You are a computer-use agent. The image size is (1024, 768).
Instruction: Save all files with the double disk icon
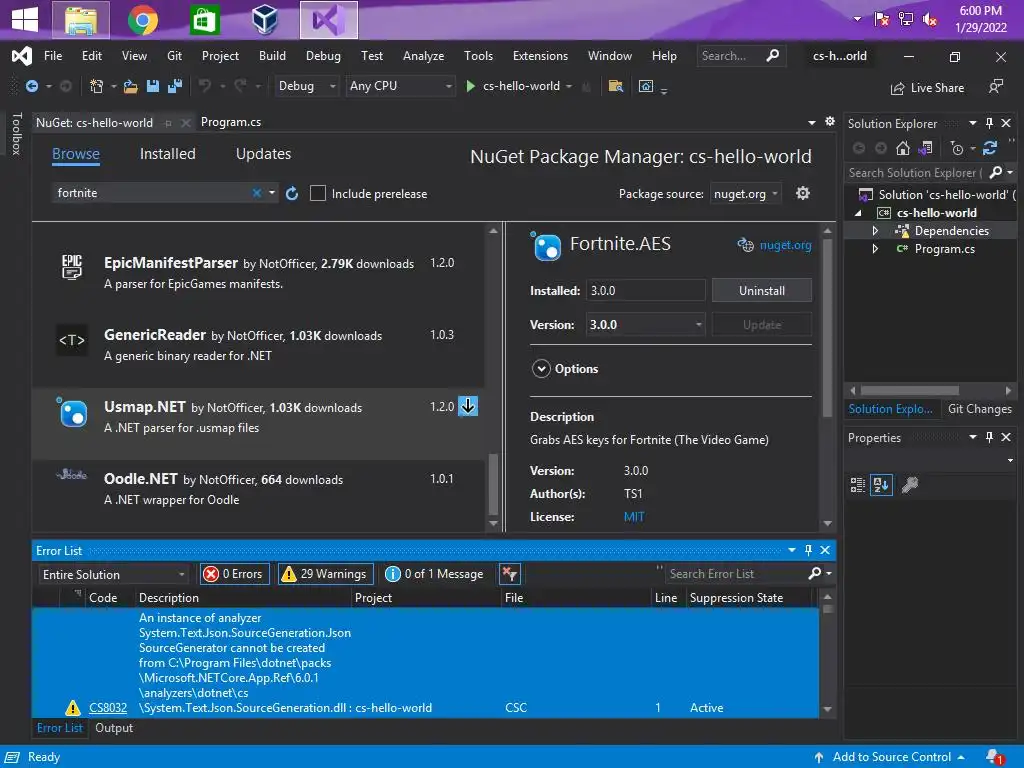point(175,86)
